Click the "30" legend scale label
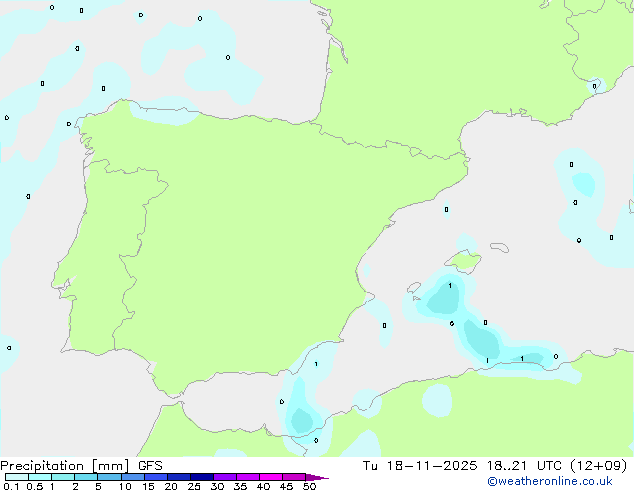The width and height of the screenshot is (634, 490). (x=217, y=486)
